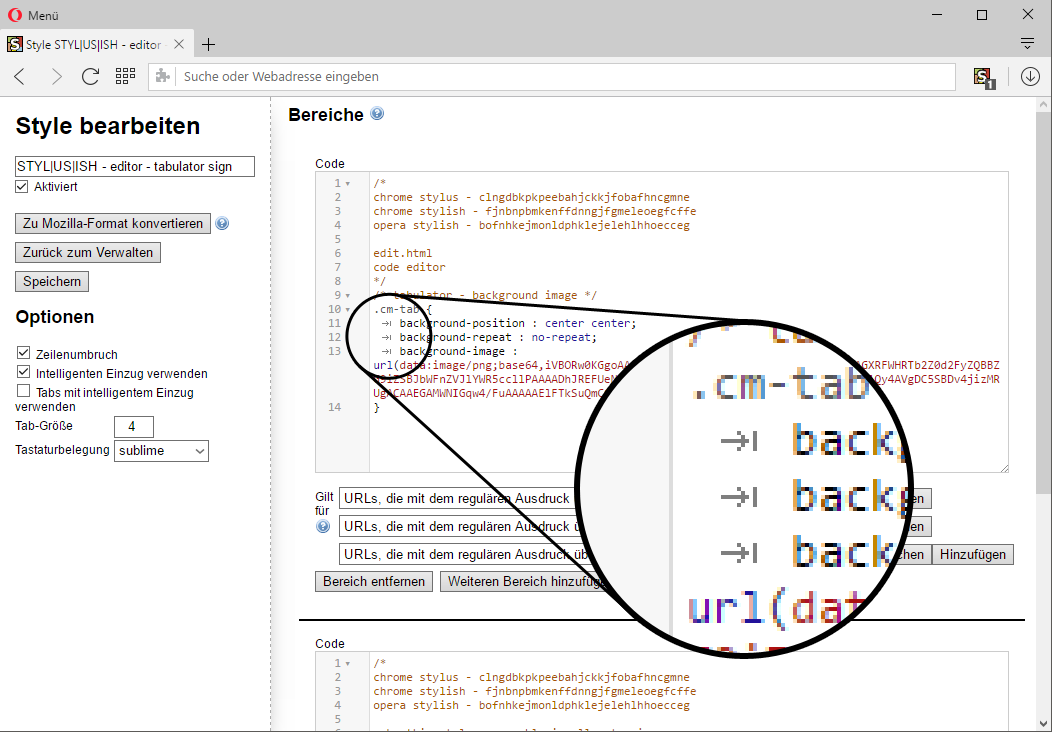Click help icon beside Mozilla-Format button

(222, 224)
